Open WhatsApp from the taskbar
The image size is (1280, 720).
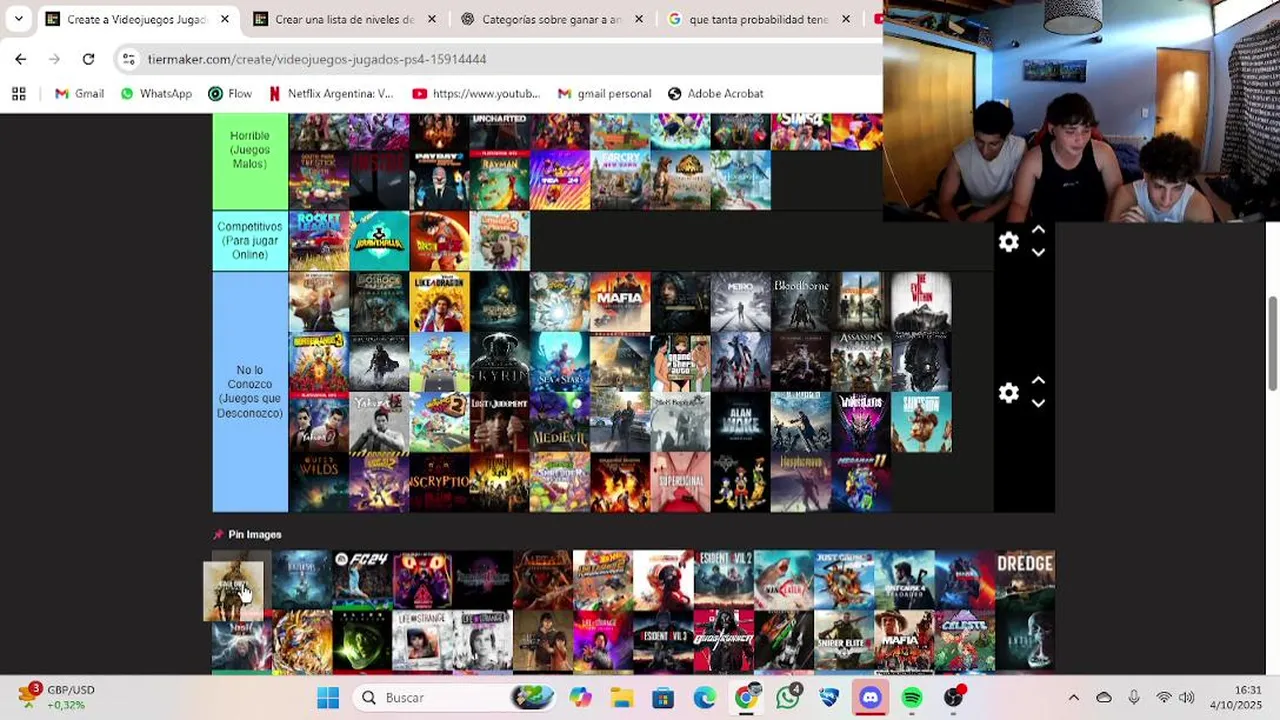[x=788, y=697]
